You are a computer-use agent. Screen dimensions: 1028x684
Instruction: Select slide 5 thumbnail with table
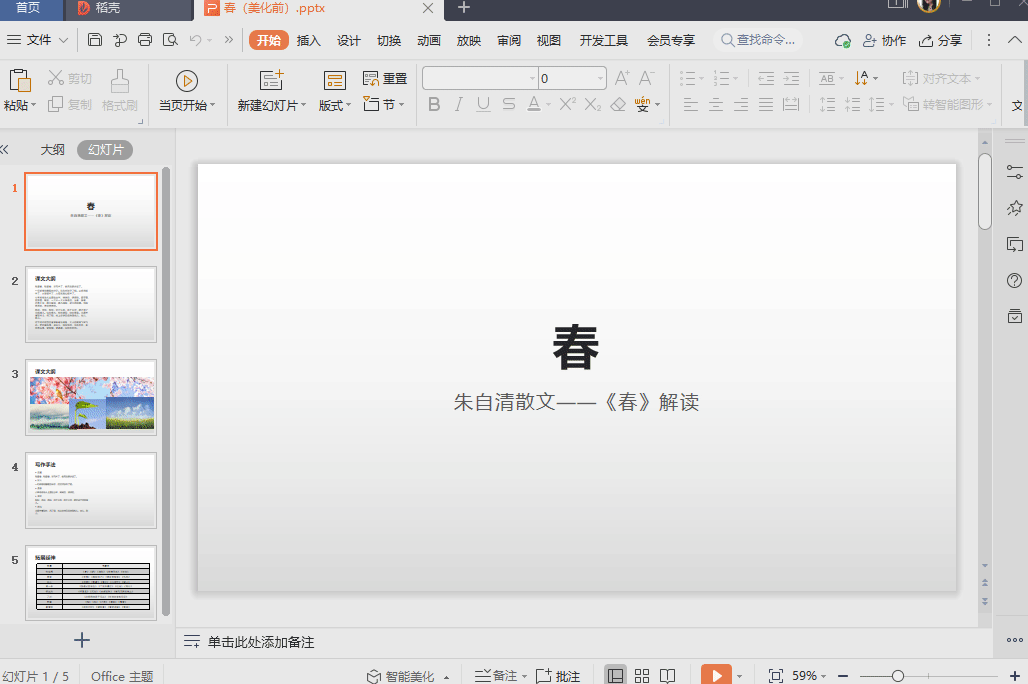91,582
